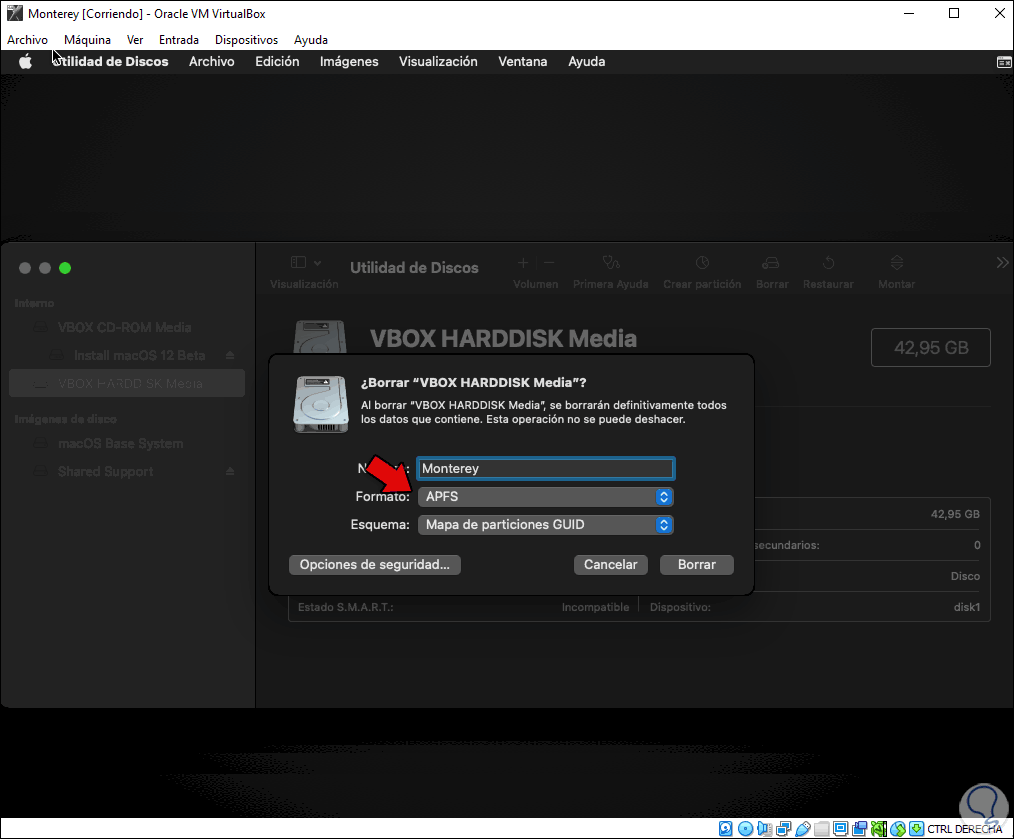Cancel the erase dialog

click(610, 565)
